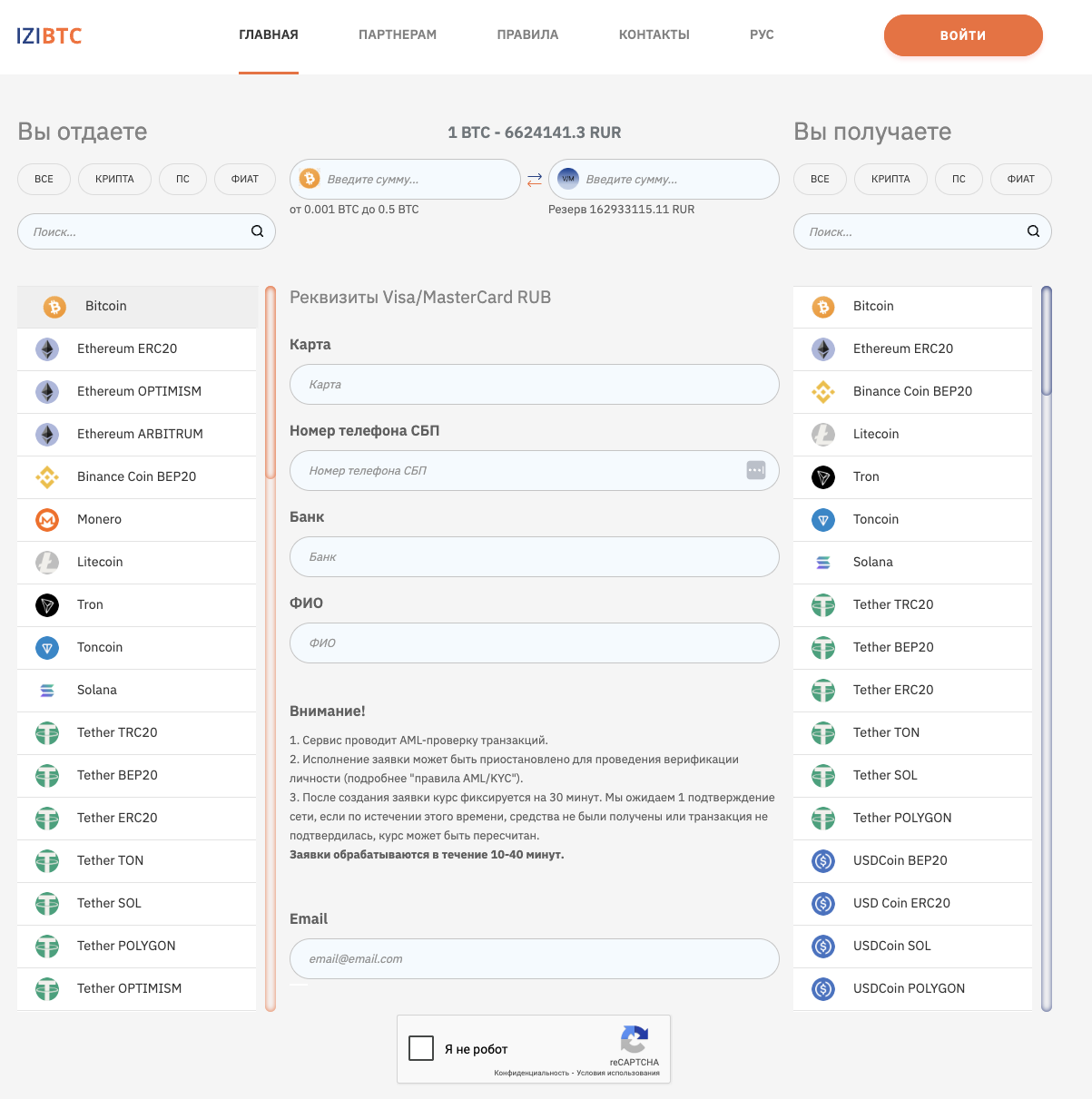Click Bitcoin icon in receive list
Viewport: 1092px width, 1099px height.
(823, 307)
